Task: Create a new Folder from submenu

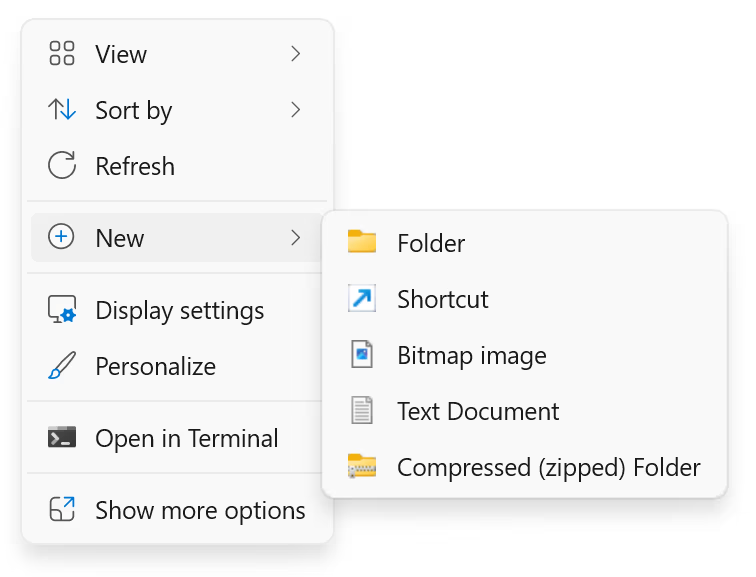Action: tap(525, 242)
